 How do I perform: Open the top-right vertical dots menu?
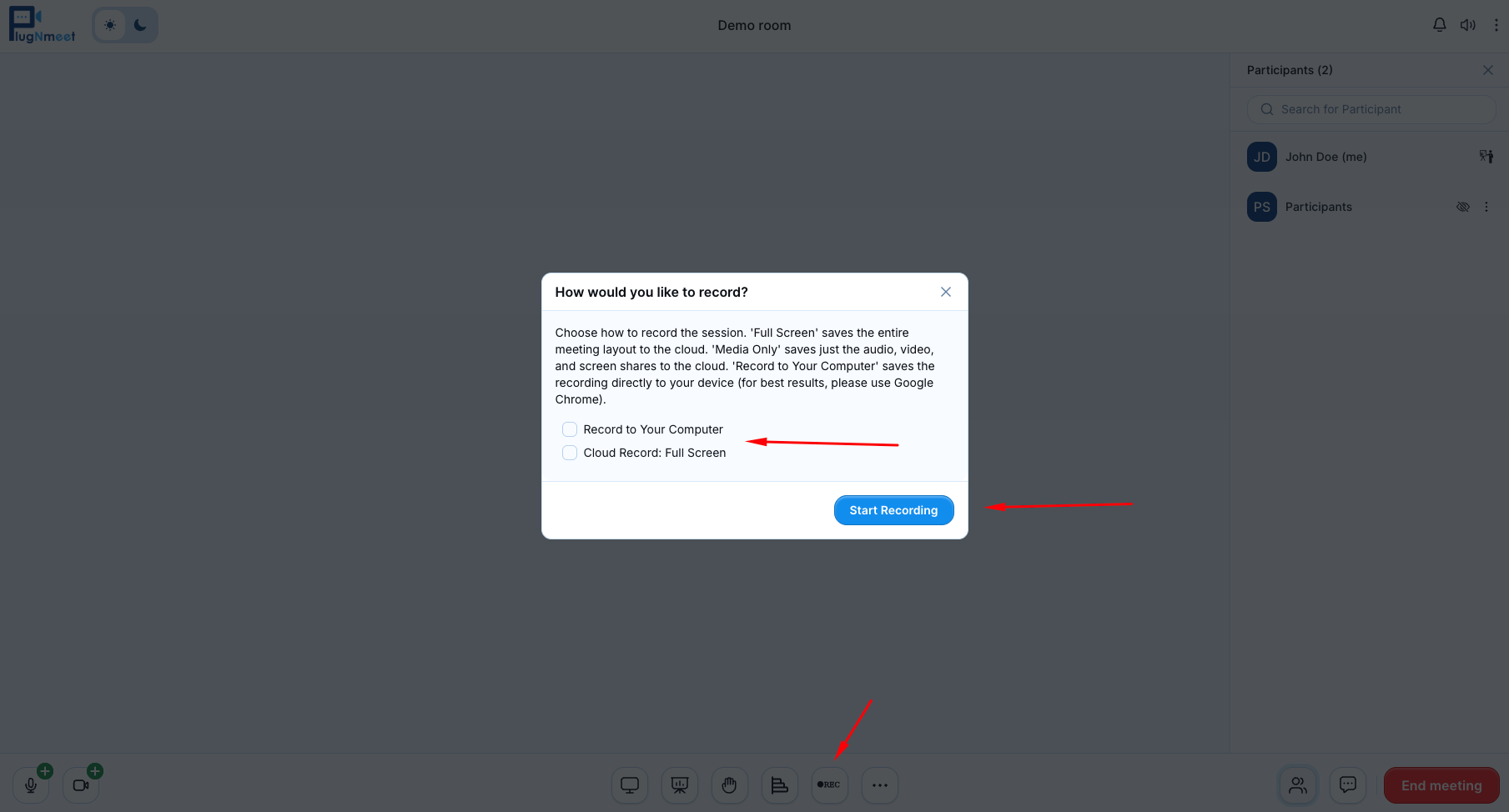pos(1496,25)
